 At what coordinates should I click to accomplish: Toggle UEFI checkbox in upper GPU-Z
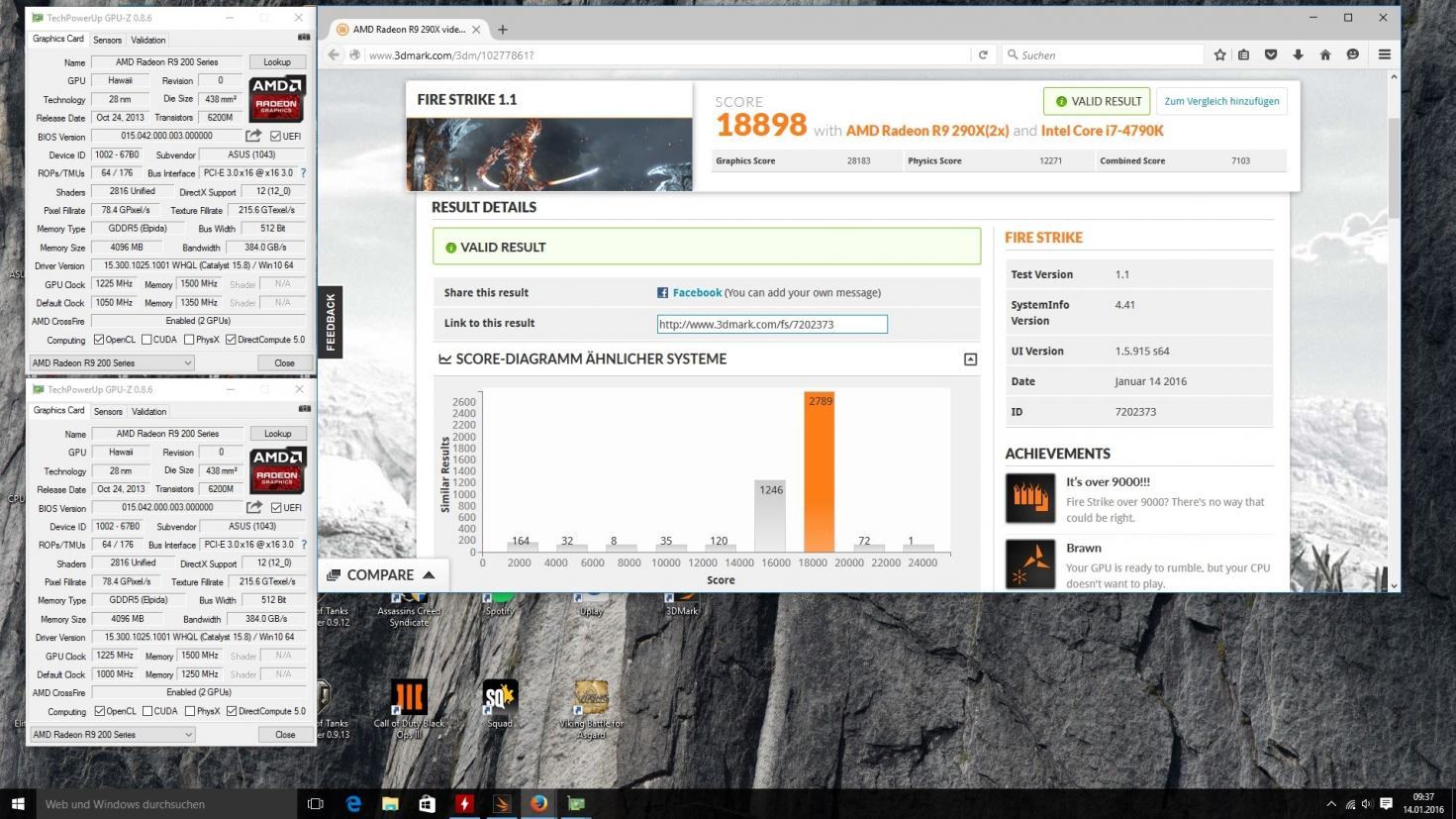point(275,137)
